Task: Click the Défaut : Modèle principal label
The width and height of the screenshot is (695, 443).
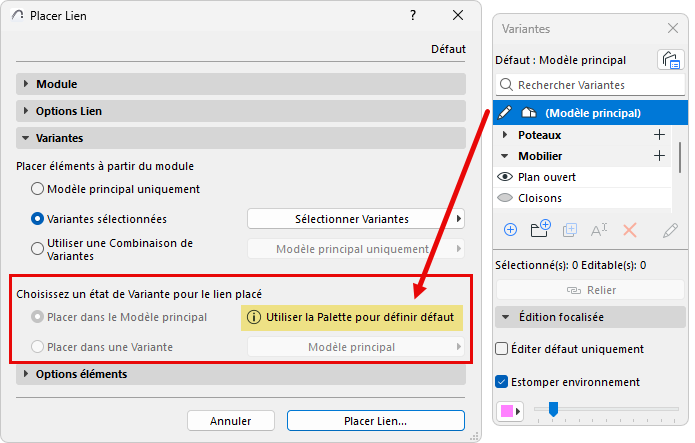Action: [560, 60]
